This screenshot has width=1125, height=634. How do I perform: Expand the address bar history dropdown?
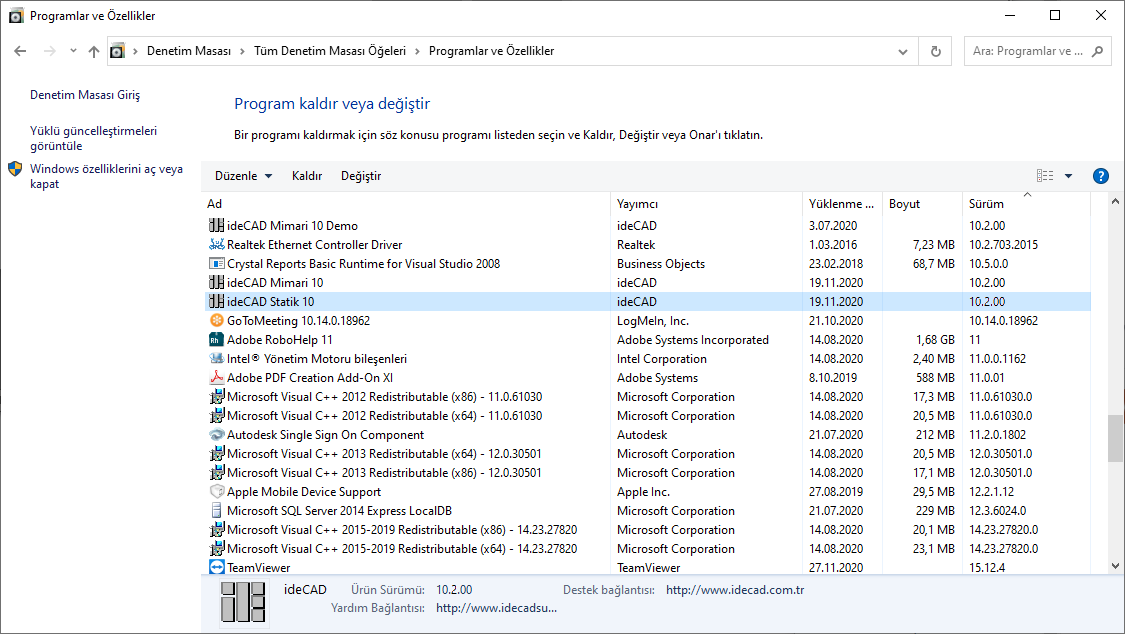tap(904, 51)
